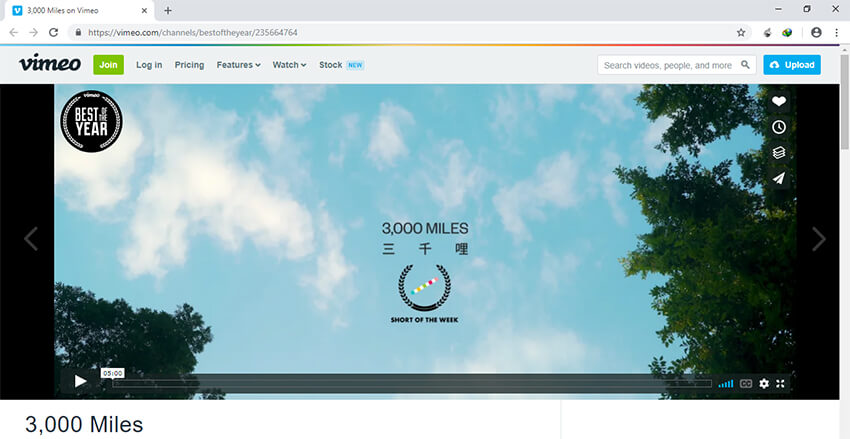Open the Watch dropdown menu
Viewport: 850px width, 439px height.
(x=289, y=65)
